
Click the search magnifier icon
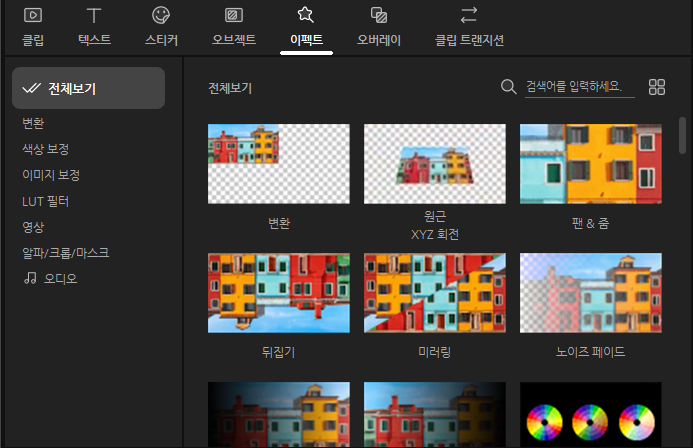[x=509, y=87]
